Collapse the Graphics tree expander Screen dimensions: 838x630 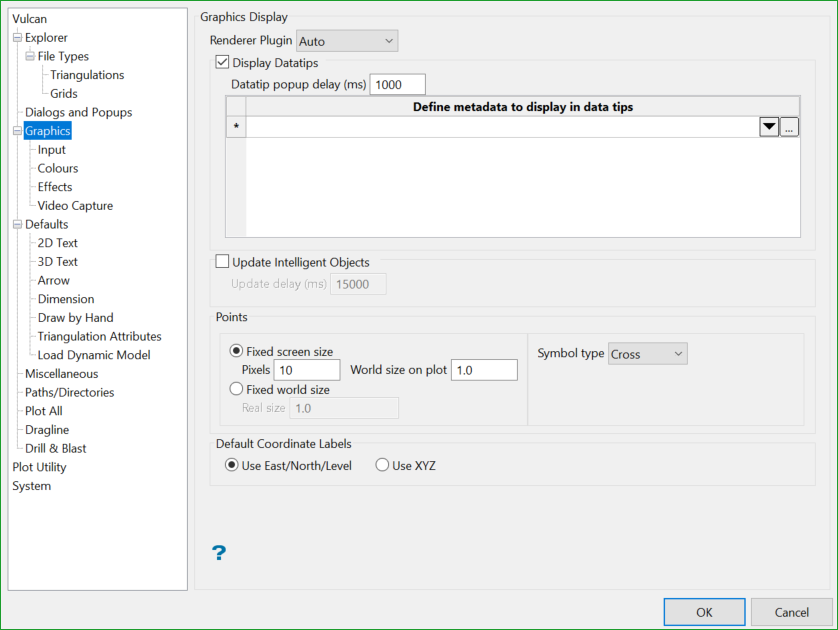17,131
